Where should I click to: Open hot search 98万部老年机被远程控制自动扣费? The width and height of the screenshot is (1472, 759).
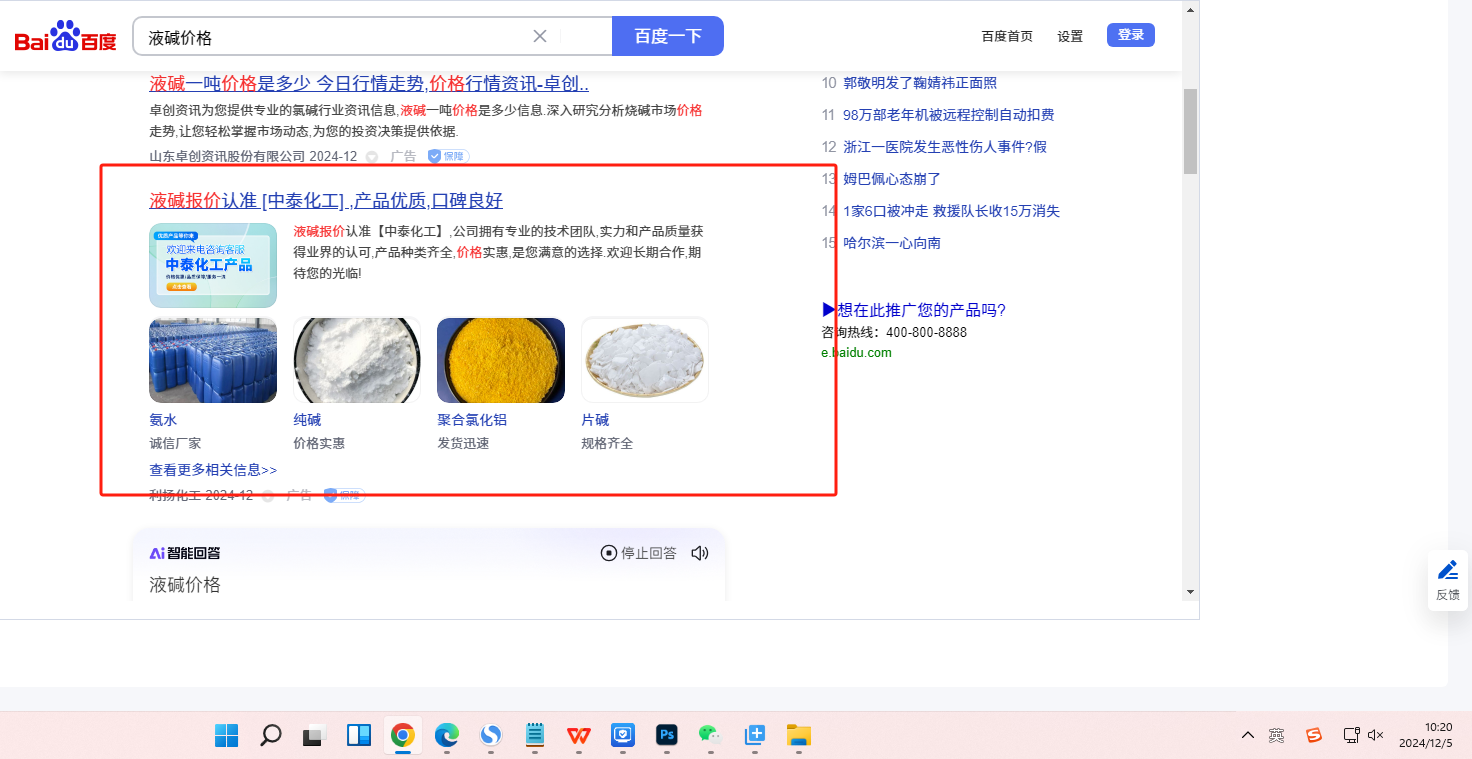pos(949,115)
